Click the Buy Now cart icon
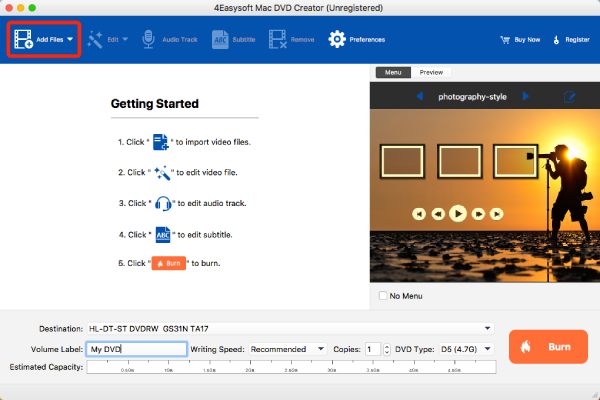The width and height of the screenshot is (600, 400). (x=505, y=39)
